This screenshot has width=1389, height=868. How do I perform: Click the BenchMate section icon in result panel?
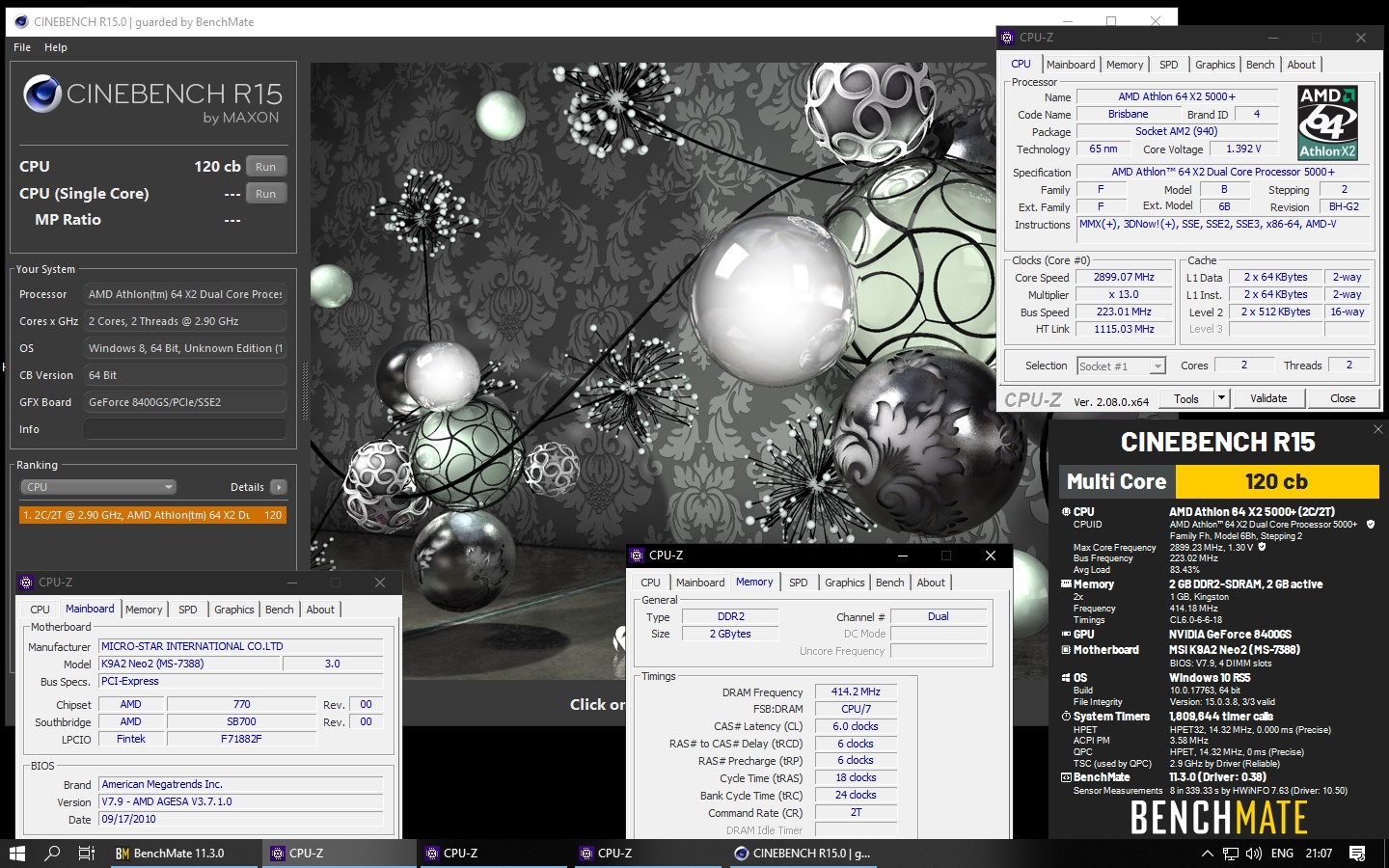tap(1066, 777)
